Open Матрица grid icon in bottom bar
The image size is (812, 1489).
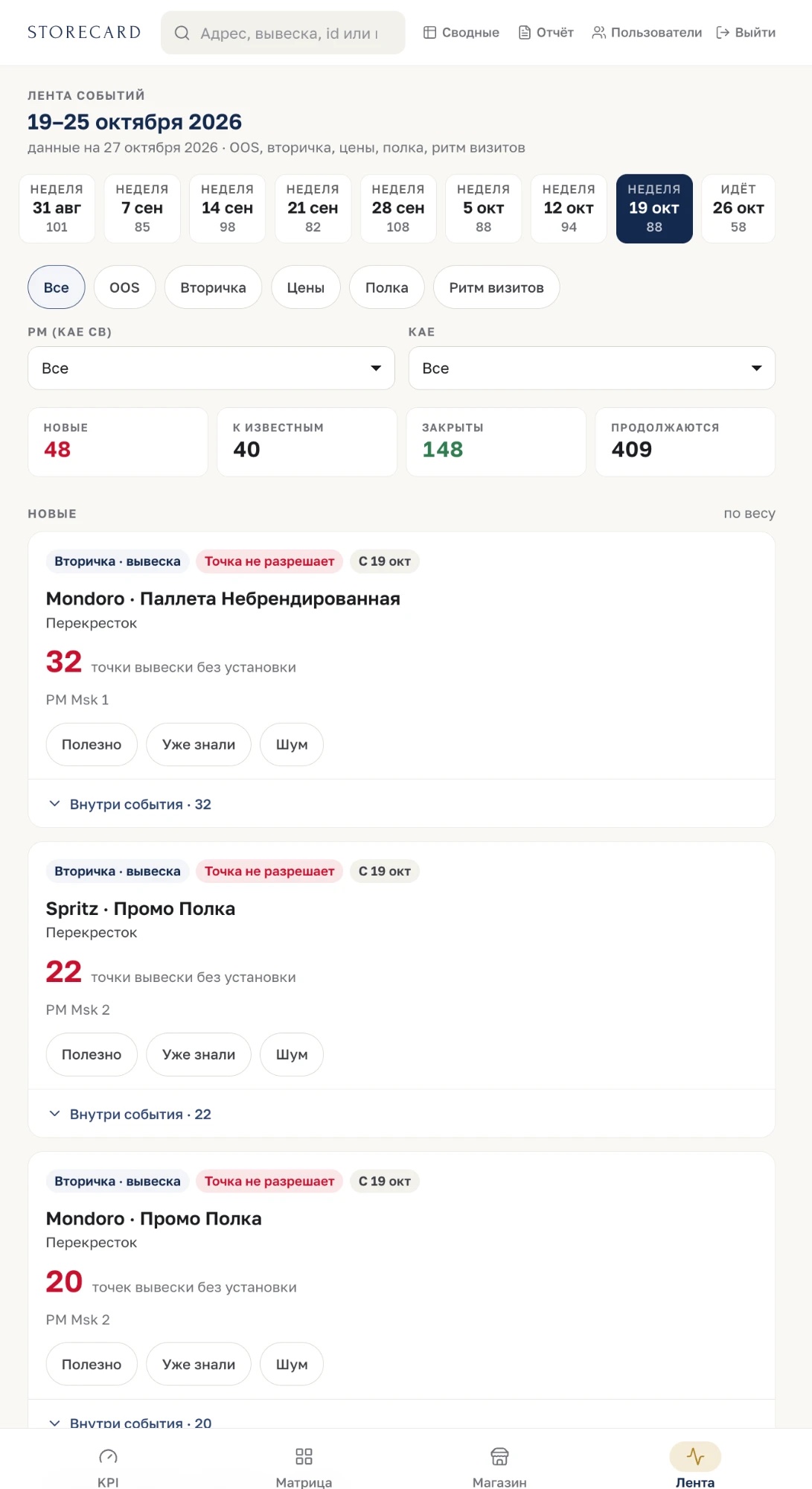coord(304,1456)
